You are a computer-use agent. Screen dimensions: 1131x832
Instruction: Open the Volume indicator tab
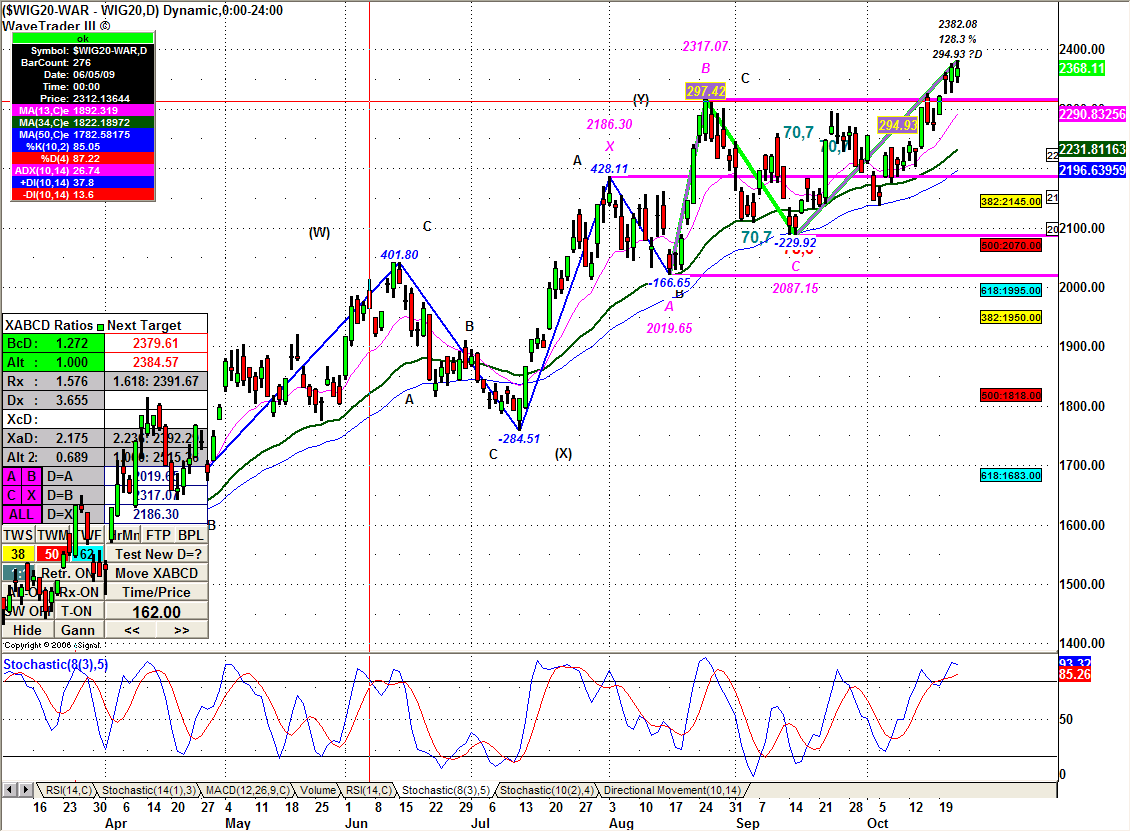point(317,790)
